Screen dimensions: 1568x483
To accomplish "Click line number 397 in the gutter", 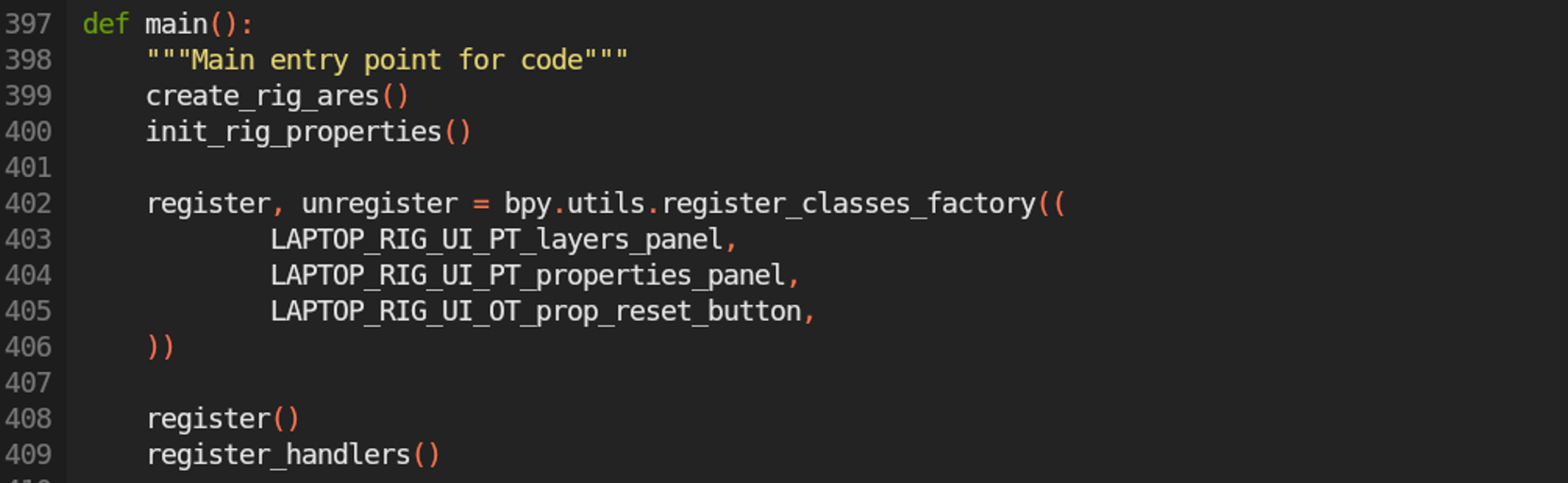I will click(28, 24).
